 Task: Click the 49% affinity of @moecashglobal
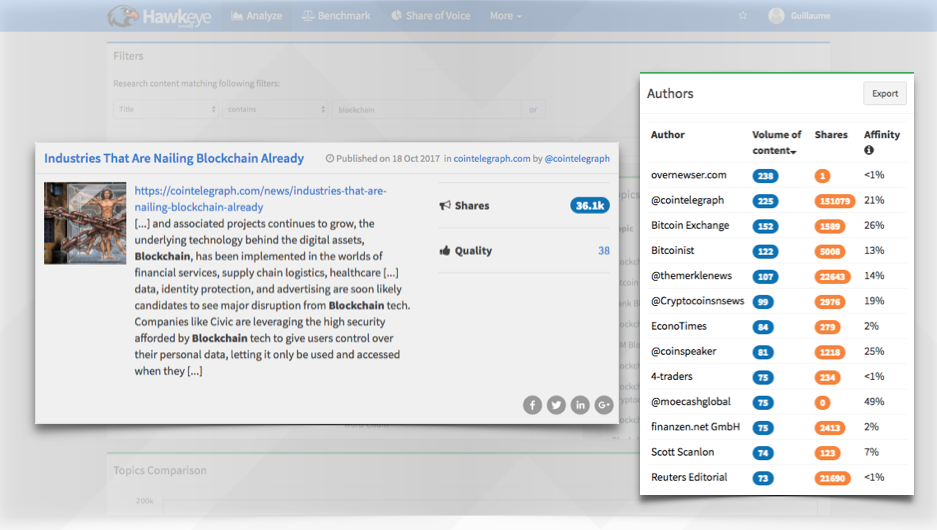(874, 402)
